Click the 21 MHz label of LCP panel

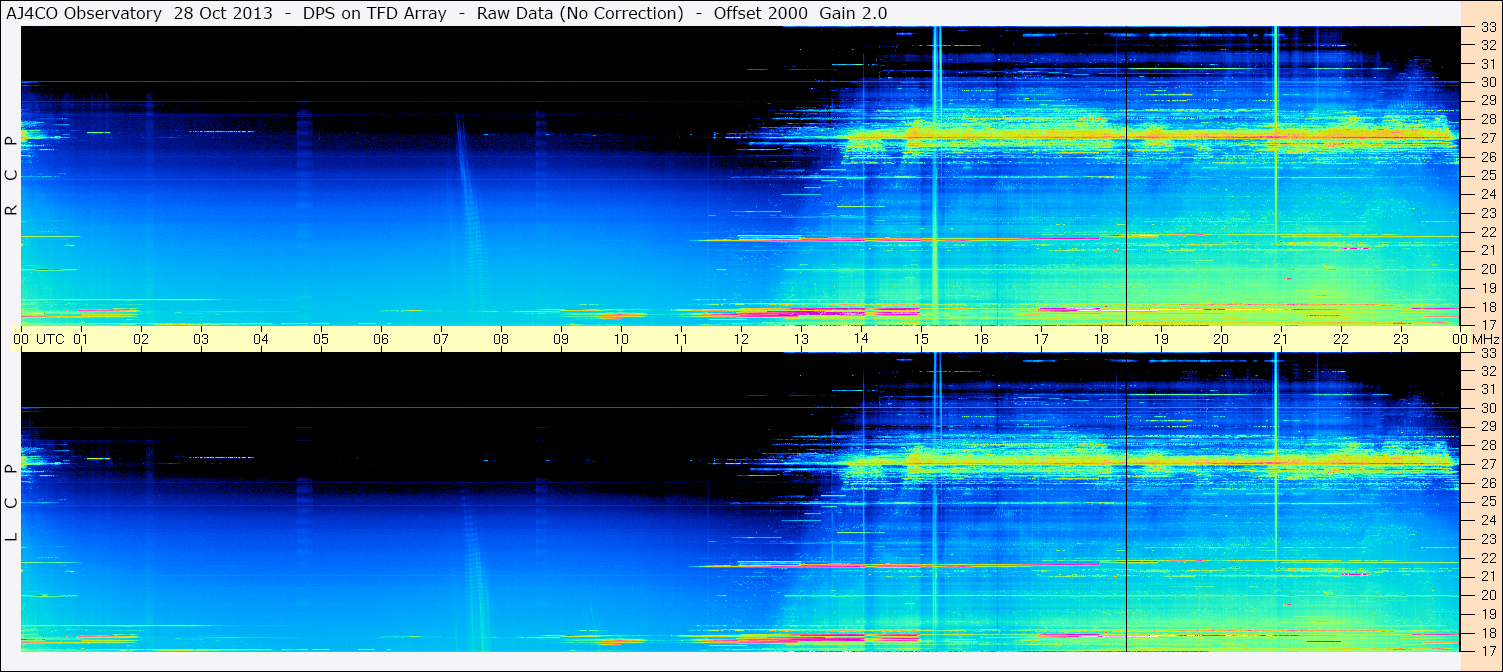[x=1488, y=576]
